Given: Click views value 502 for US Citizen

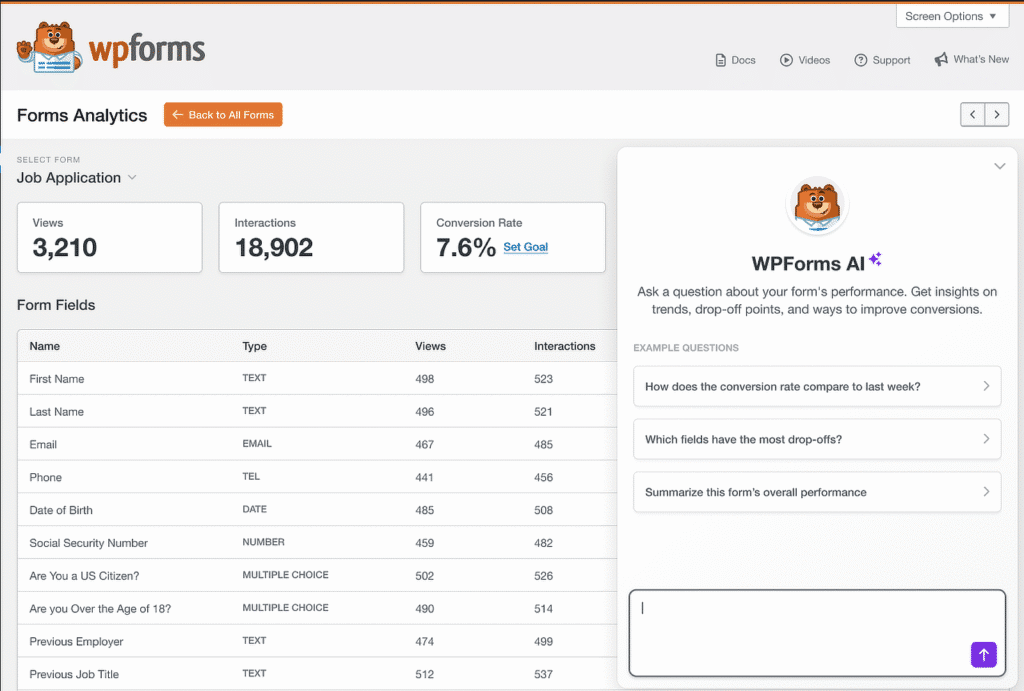Looking at the screenshot, I should 424,576.
